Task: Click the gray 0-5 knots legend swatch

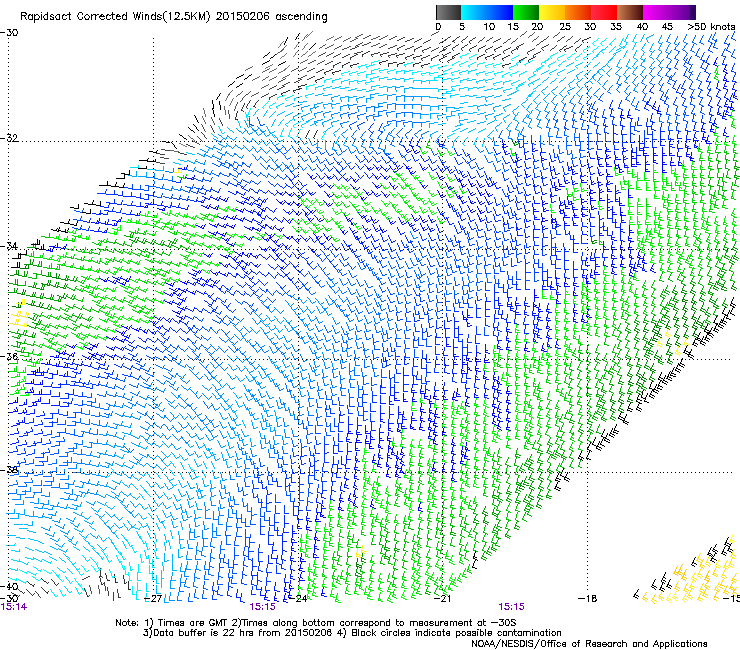Action: pyautogui.click(x=448, y=12)
